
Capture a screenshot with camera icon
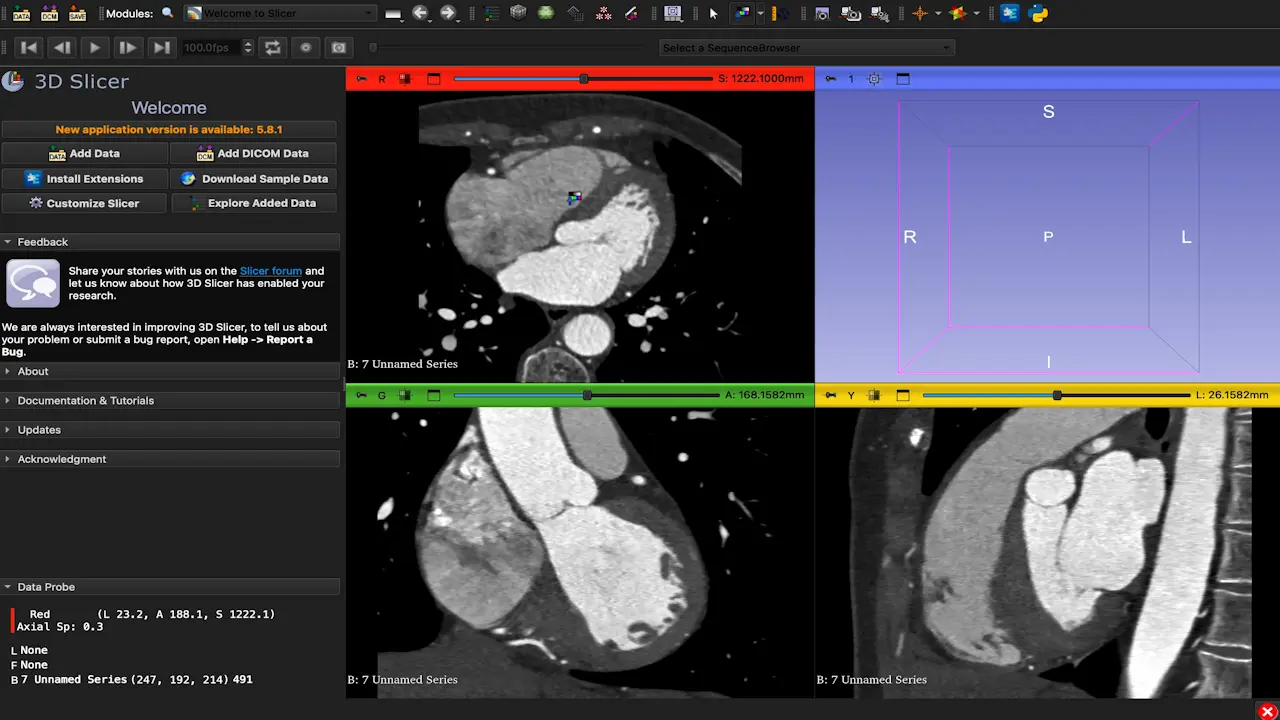click(x=822, y=14)
